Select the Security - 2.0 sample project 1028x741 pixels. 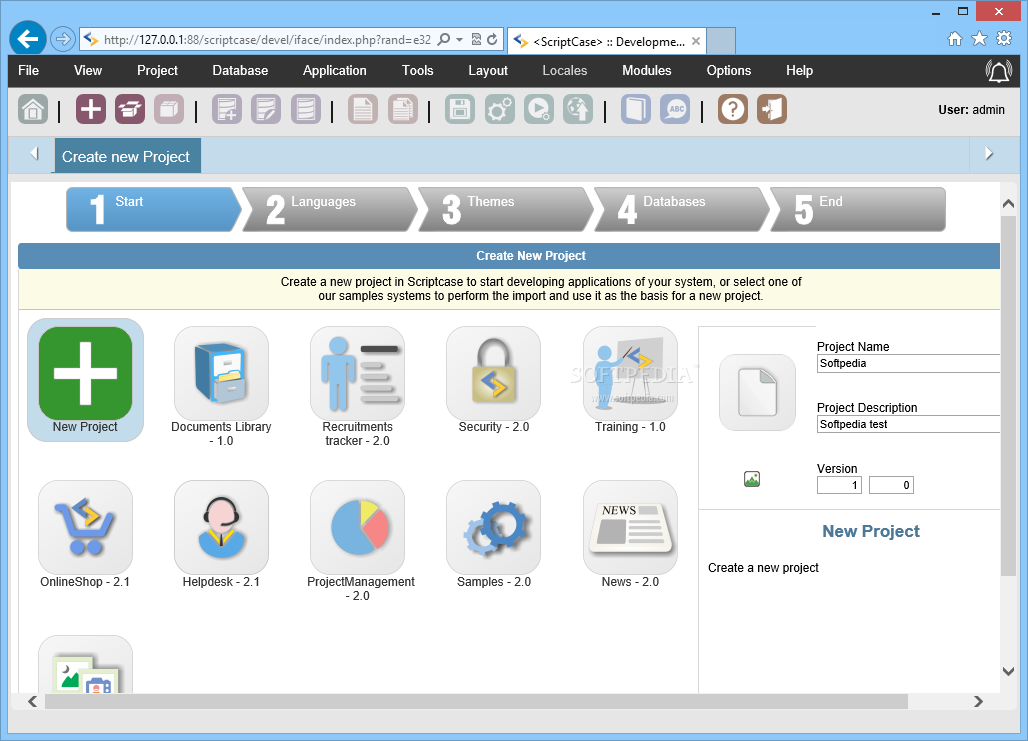click(x=494, y=374)
